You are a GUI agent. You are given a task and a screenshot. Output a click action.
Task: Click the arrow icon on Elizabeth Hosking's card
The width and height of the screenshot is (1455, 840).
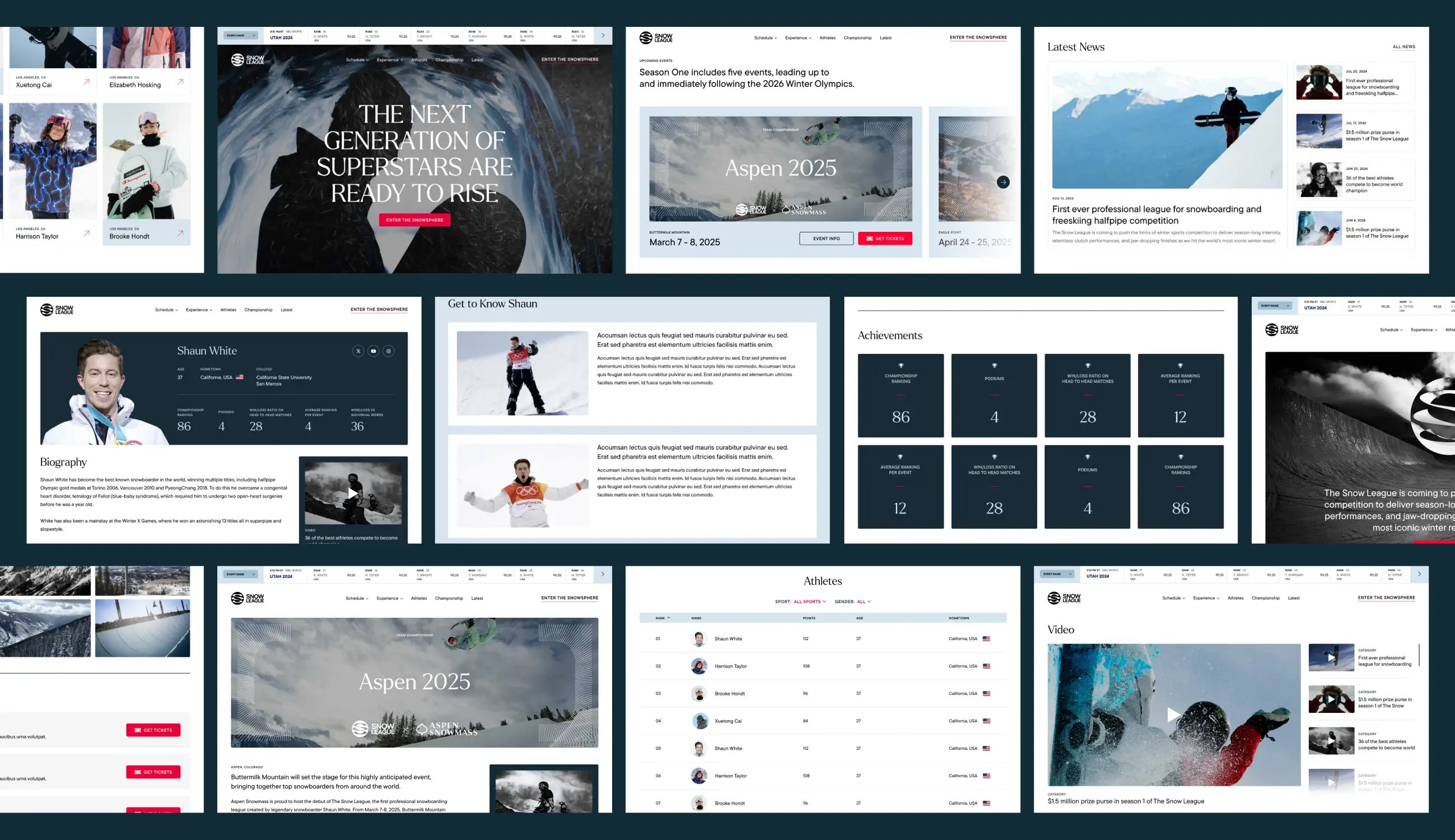click(x=180, y=82)
